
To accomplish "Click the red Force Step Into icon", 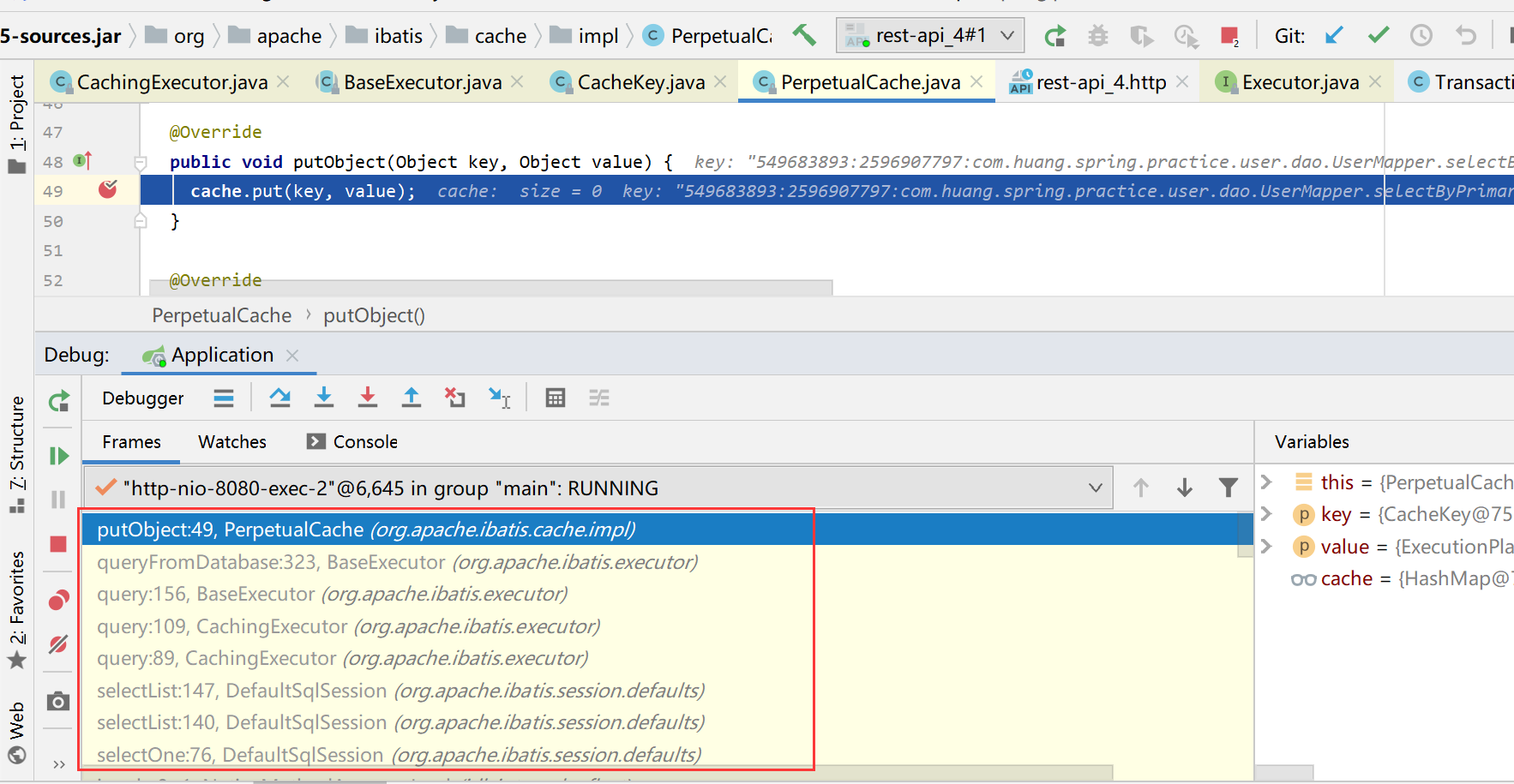I will (x=368, y=398).
